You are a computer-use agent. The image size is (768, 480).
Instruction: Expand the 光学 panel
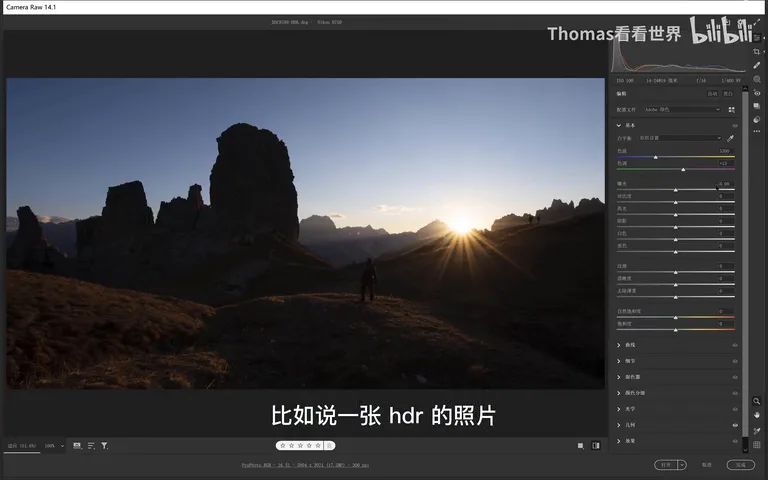(x=619, y=409)
